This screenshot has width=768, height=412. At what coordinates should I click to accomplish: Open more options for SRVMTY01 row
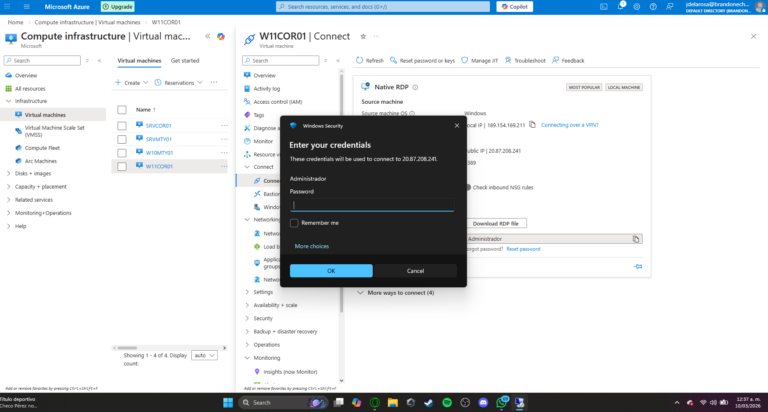pos(224,139)
